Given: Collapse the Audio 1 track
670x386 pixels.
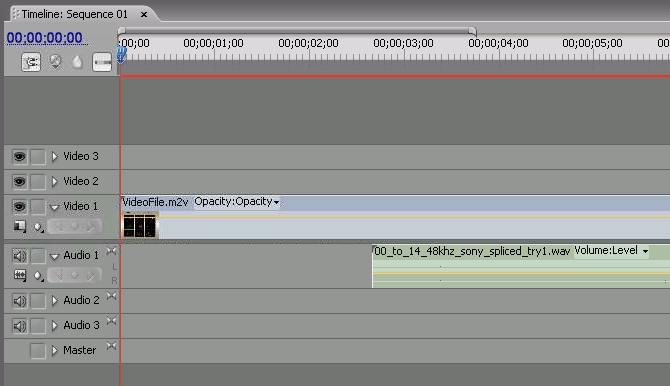Looking at the screenshot, I should tap(54, 256).
